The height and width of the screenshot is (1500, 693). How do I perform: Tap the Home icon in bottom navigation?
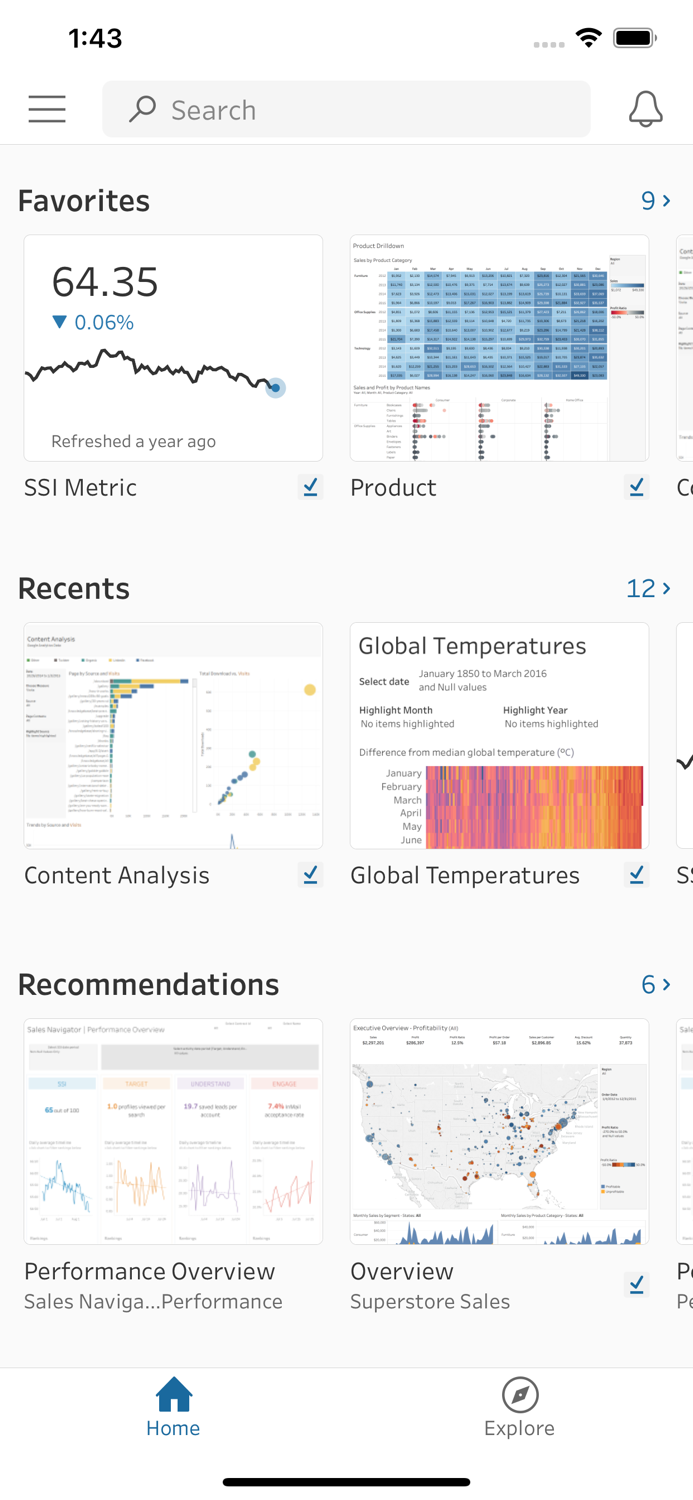point(173,1396)
